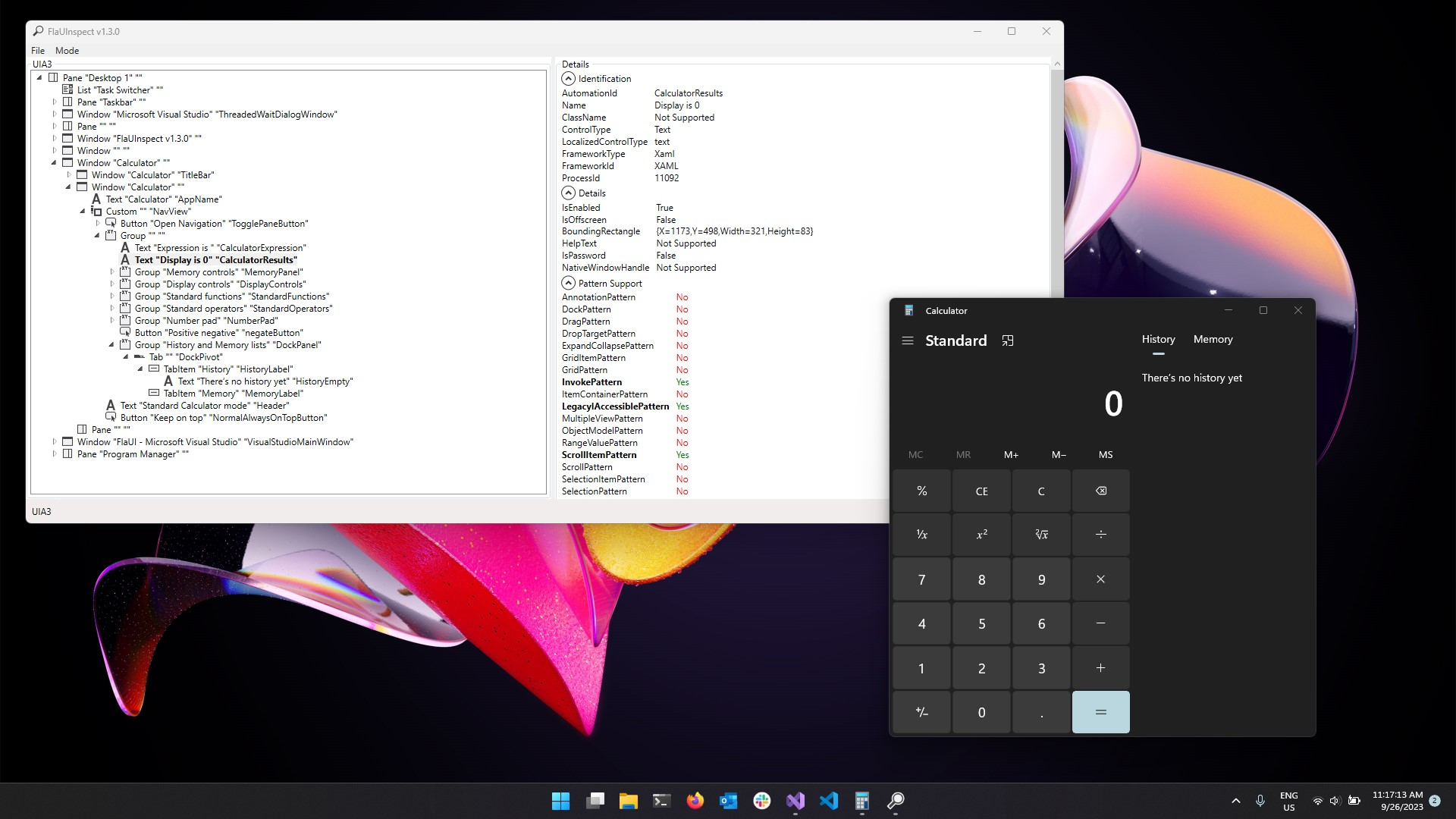
Task: Toggle the Details section circle chevron
Action: coord(568,193)
